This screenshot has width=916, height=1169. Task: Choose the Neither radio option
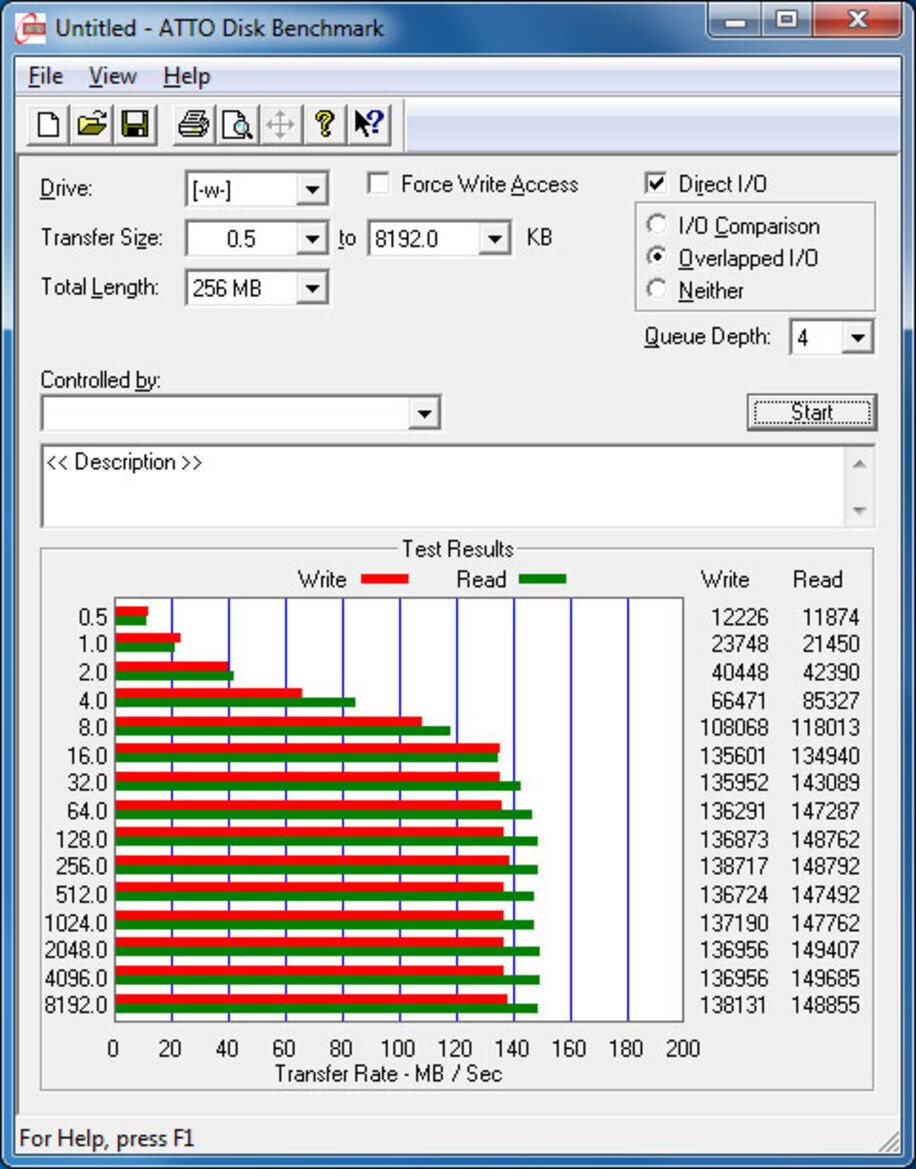click(657, 289)
